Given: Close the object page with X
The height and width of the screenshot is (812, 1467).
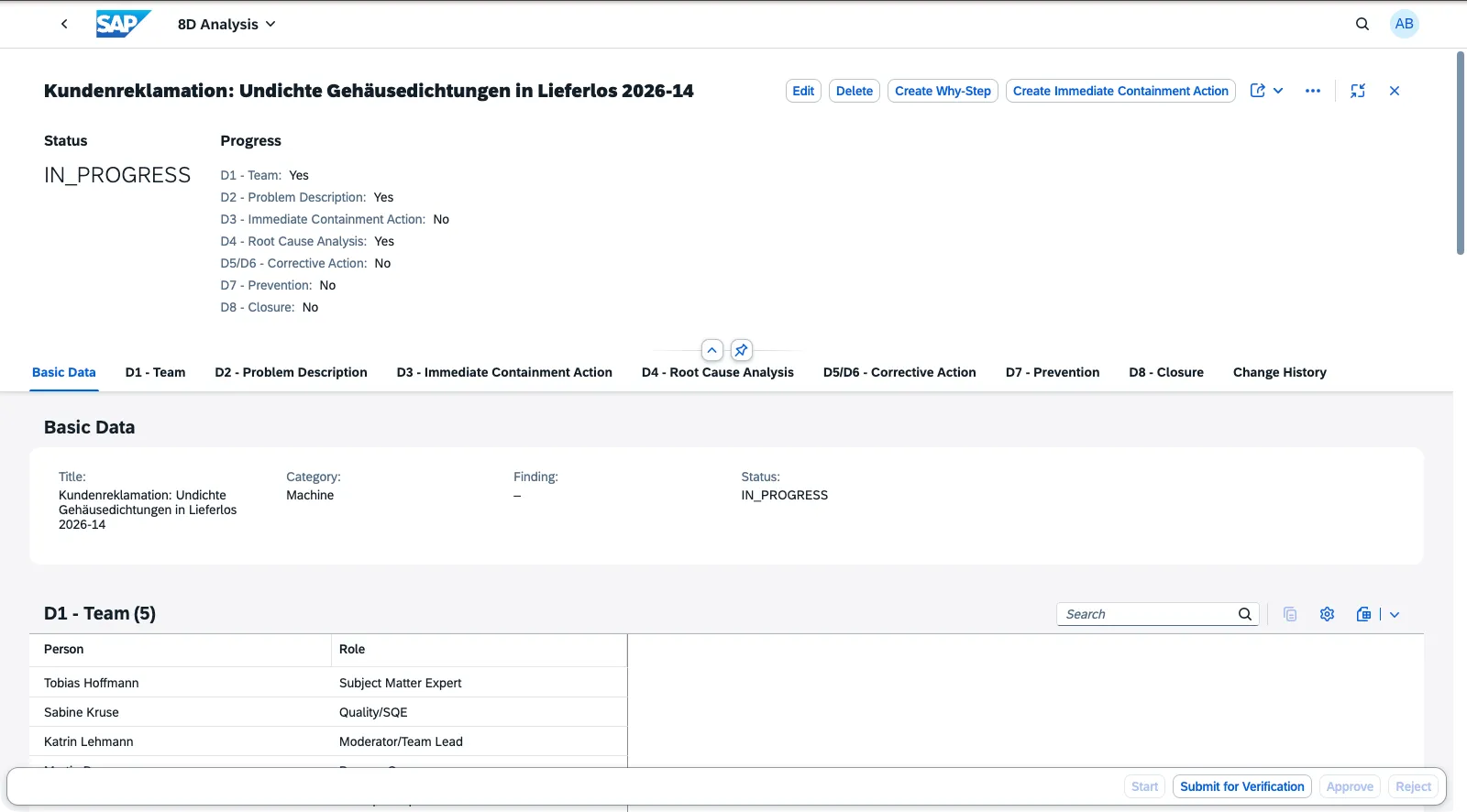Looking at the screenshot, I should (1395, 91).
